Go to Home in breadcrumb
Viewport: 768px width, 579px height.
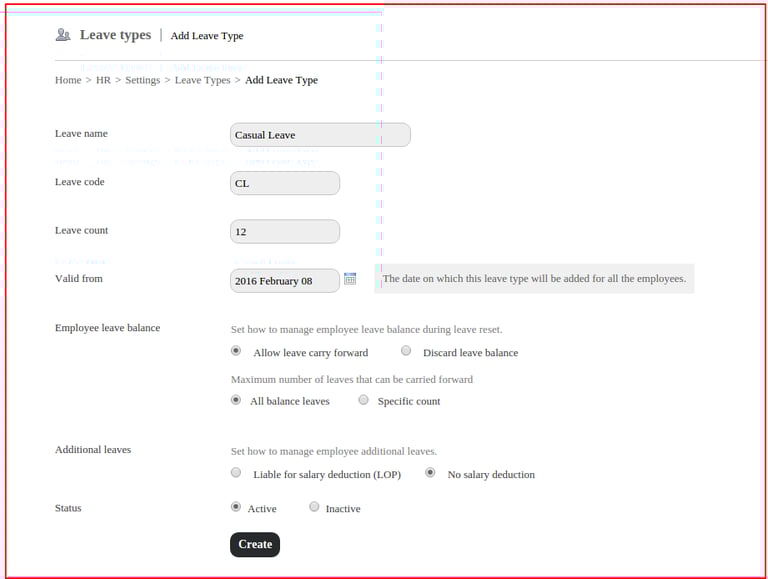[68, 80]
